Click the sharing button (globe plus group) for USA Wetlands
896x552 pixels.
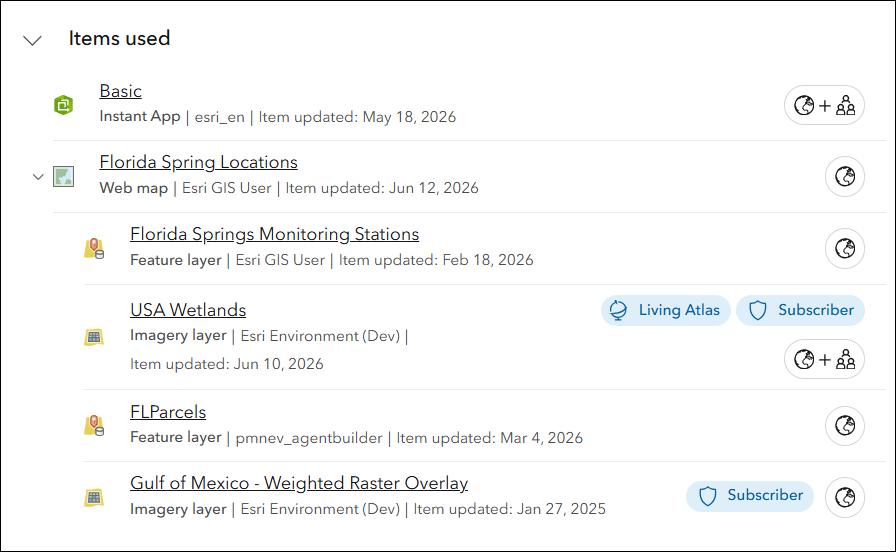pyautogui.click(x=824, y=359)
